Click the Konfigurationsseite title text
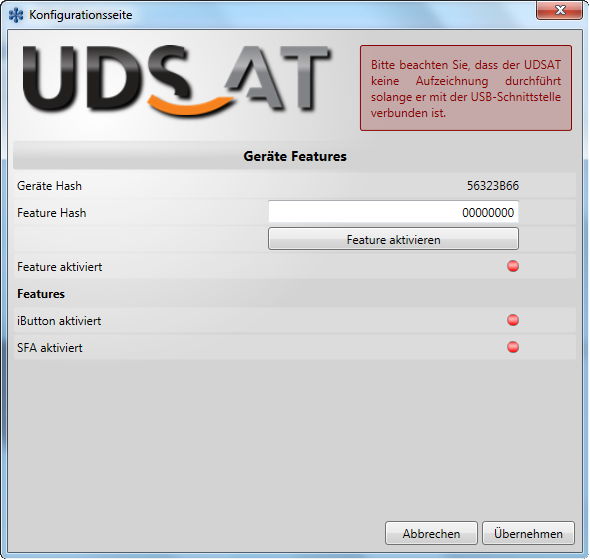Screen dimensions: 590x560 [81, 15]
